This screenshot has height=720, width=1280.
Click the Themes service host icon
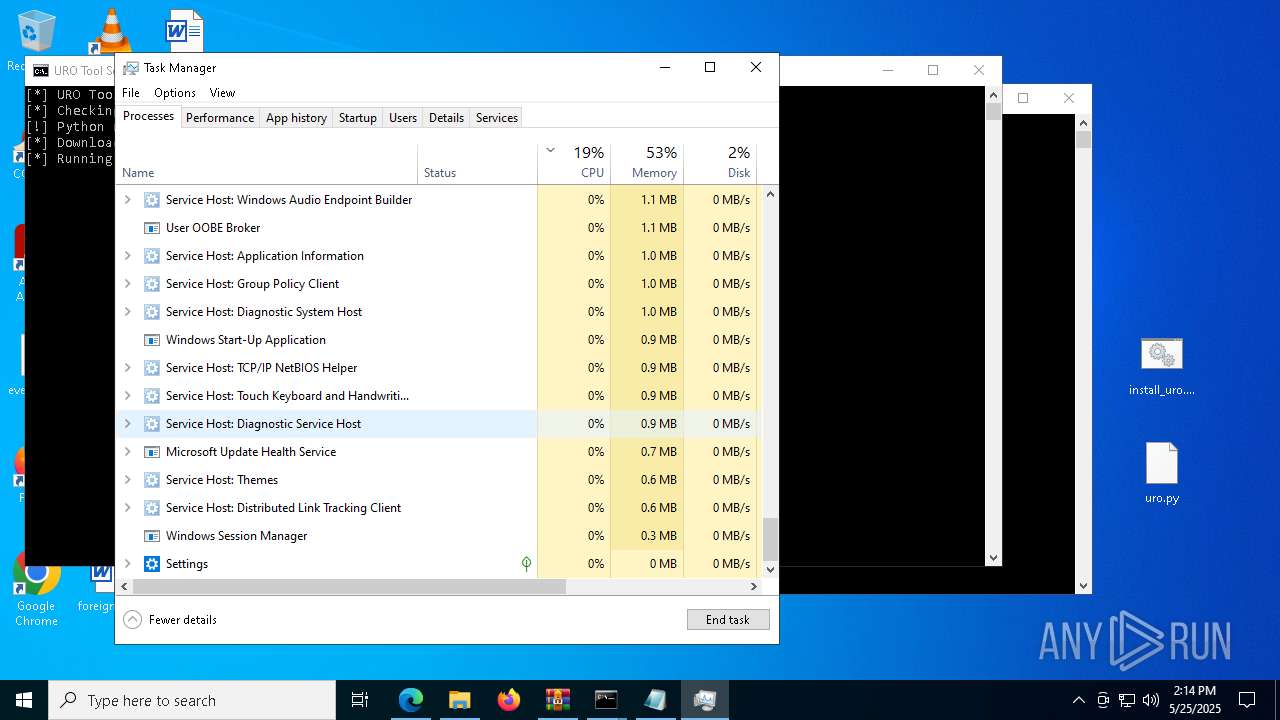point(152,480)
